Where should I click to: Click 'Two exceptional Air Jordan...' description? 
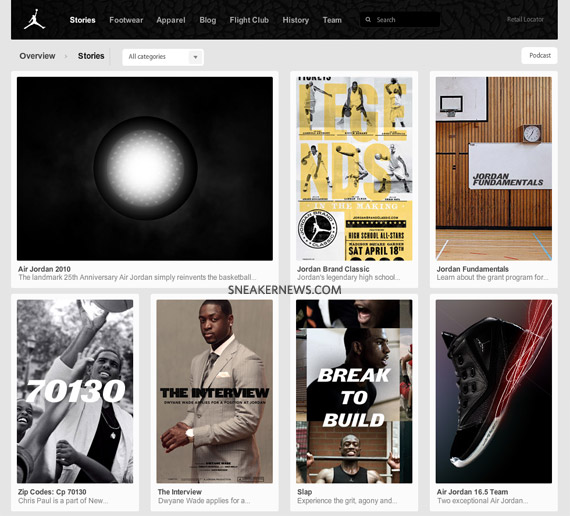tap(482, 501)
